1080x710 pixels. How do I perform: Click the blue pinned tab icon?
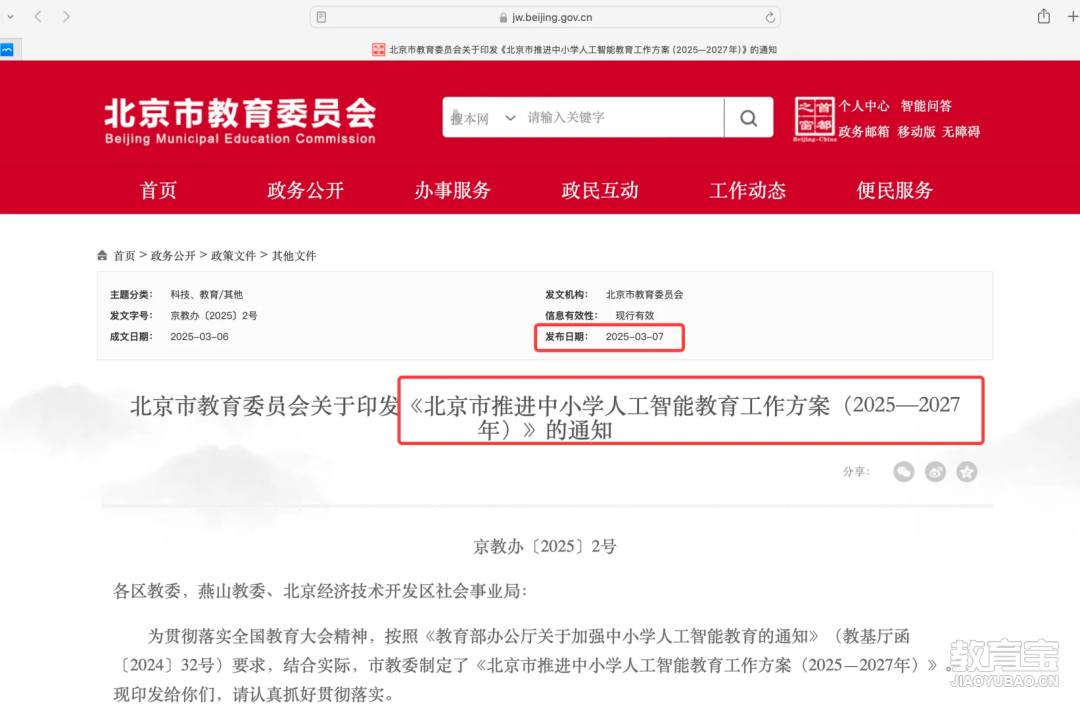[7, 50]
